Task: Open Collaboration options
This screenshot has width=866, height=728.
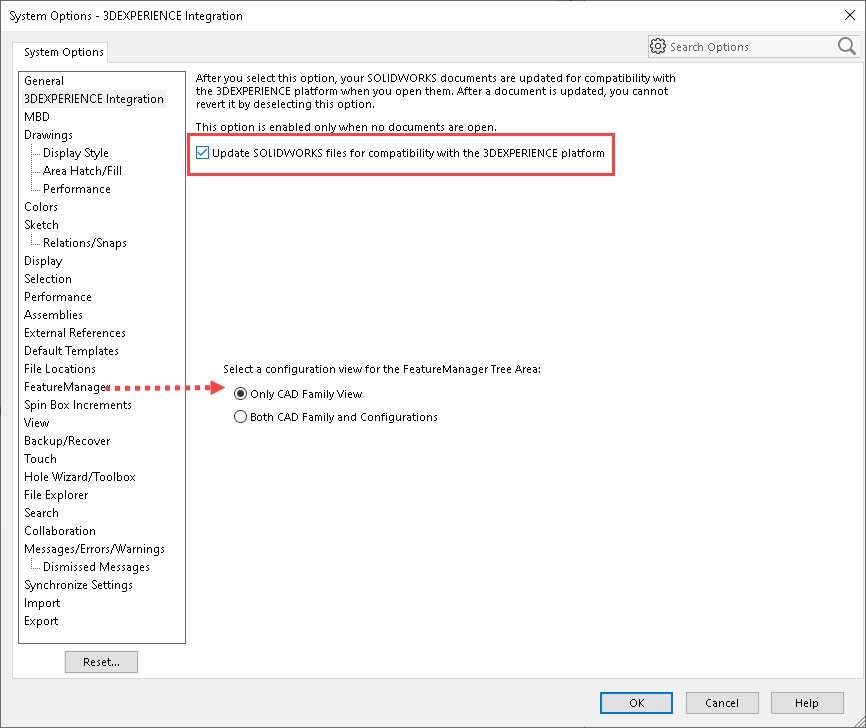Action: 60,531
